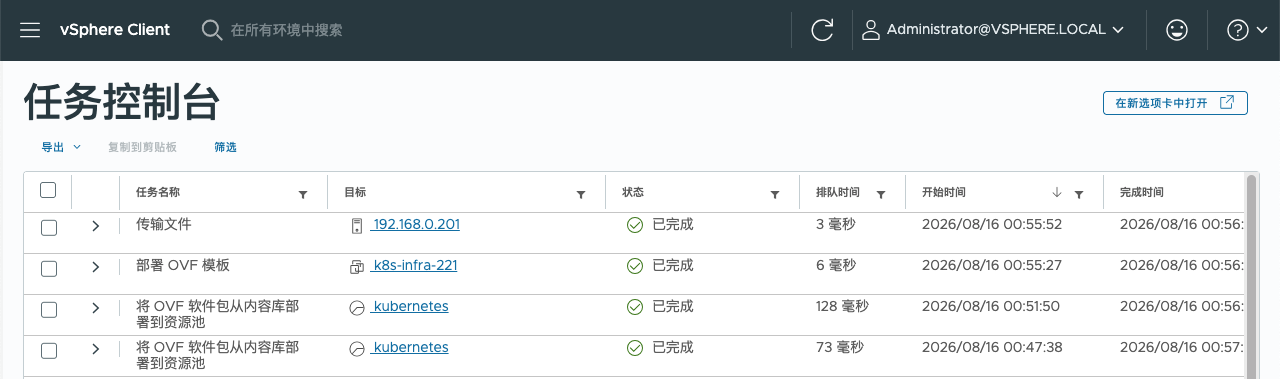Click resource pool icon in 73 毫秒 row
1280x379 pixels.
[356, 348]
